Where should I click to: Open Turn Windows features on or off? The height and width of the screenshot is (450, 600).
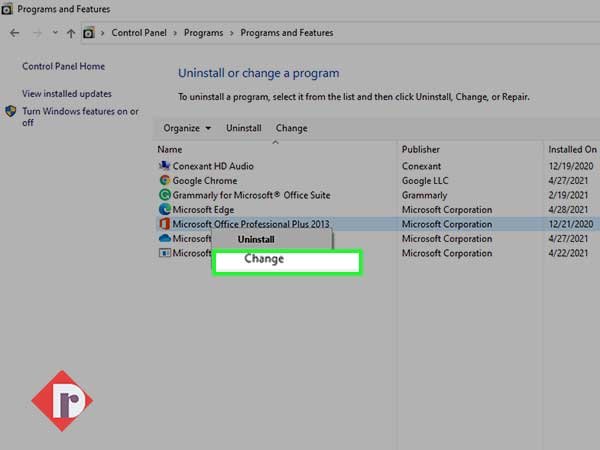(x=80, y=117)
